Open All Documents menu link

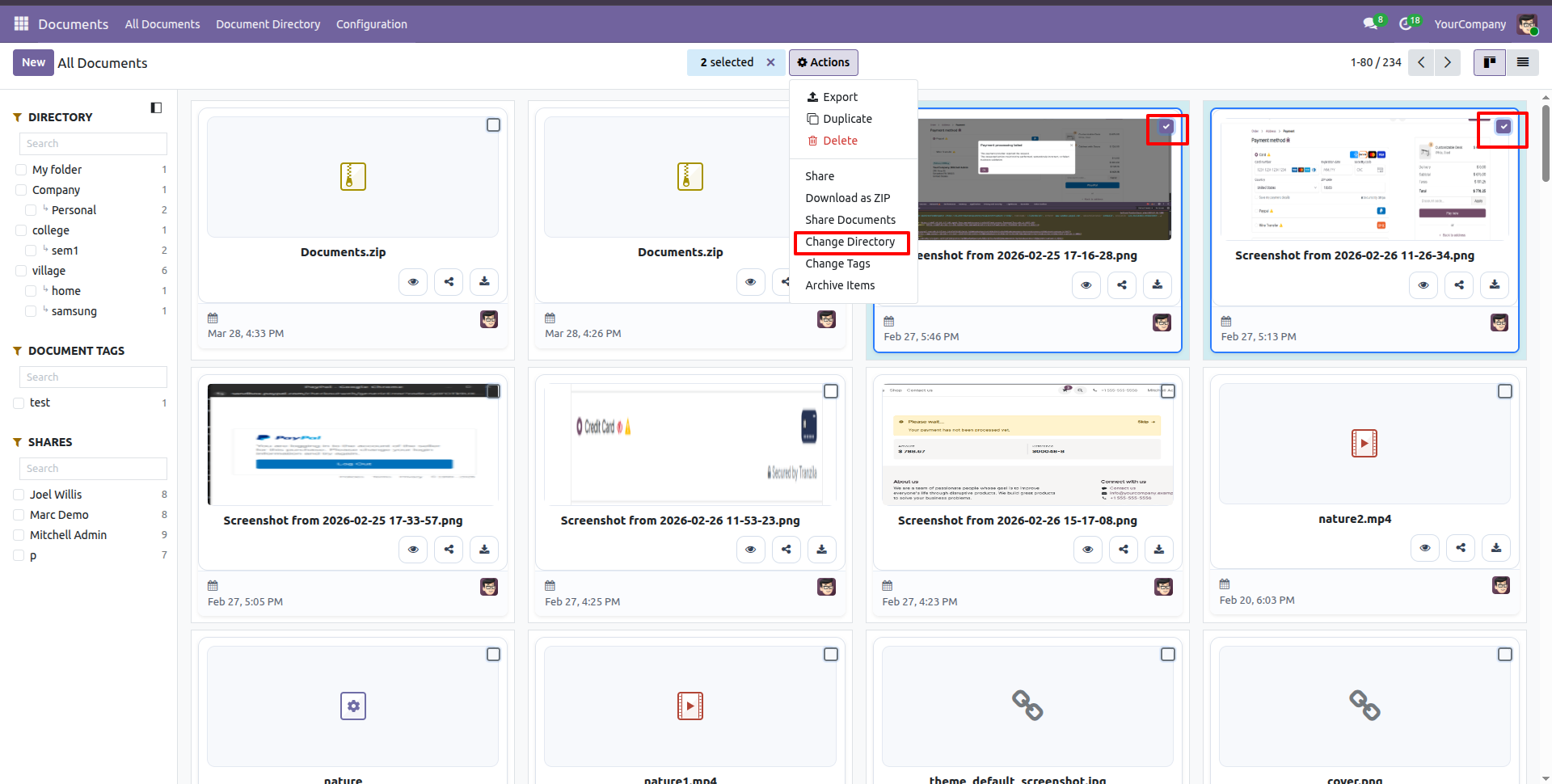pos(162,24)
